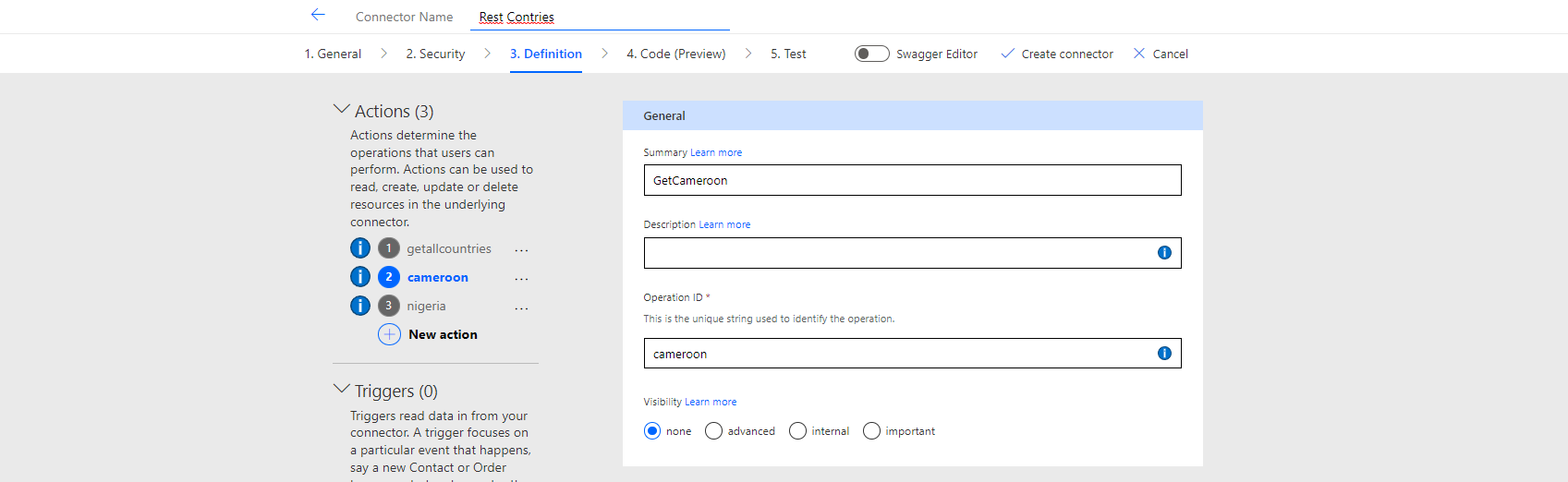The width and height of the screenshot is (1568, 482).
Task: Go to the 2. Security tab
Action: pyautogui.click(x=435, y=54)
